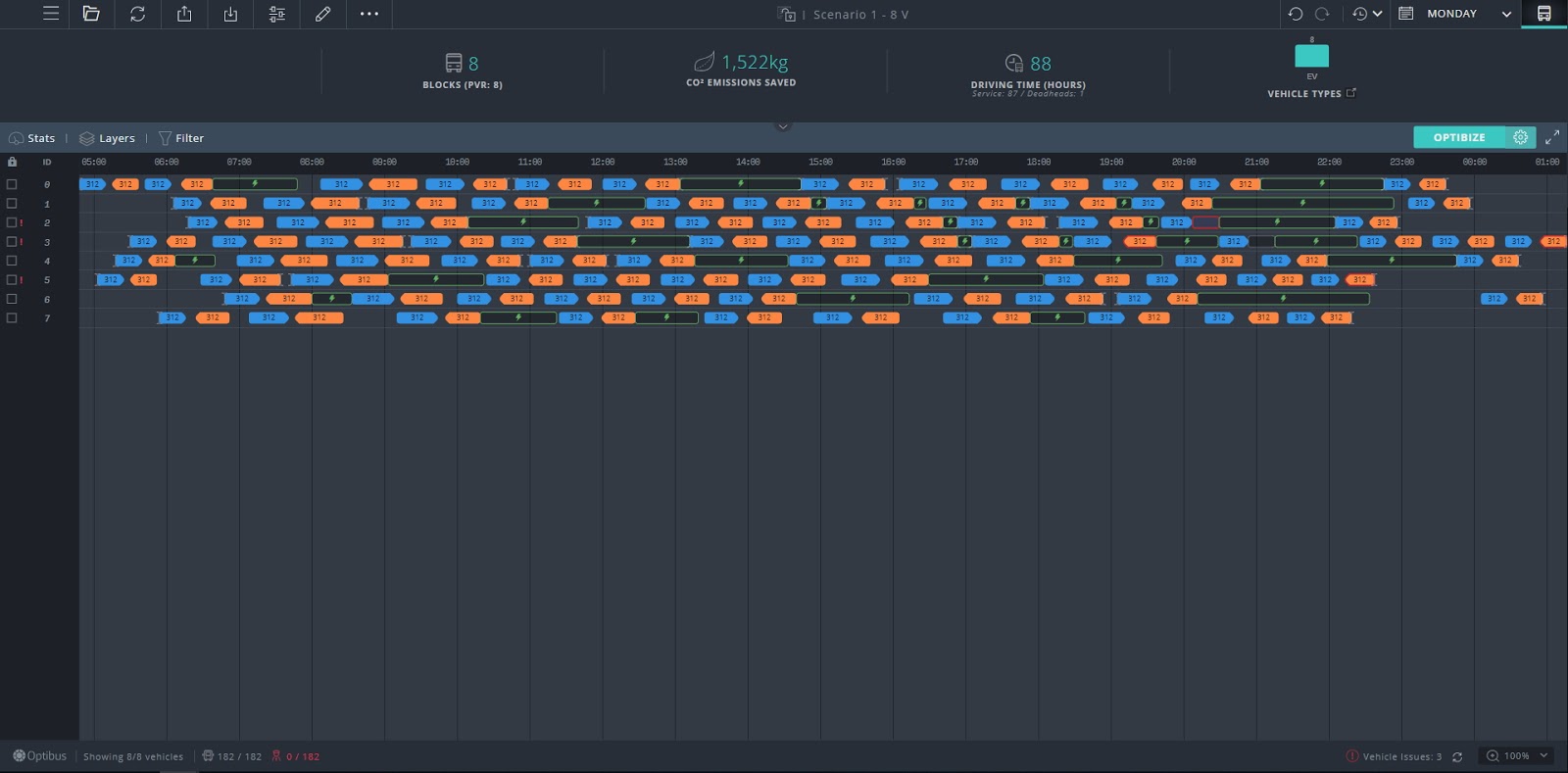Viewport: 1568px width, 773px height.
Task: Open the Layers menu
Action: click(x=107, y=138)
